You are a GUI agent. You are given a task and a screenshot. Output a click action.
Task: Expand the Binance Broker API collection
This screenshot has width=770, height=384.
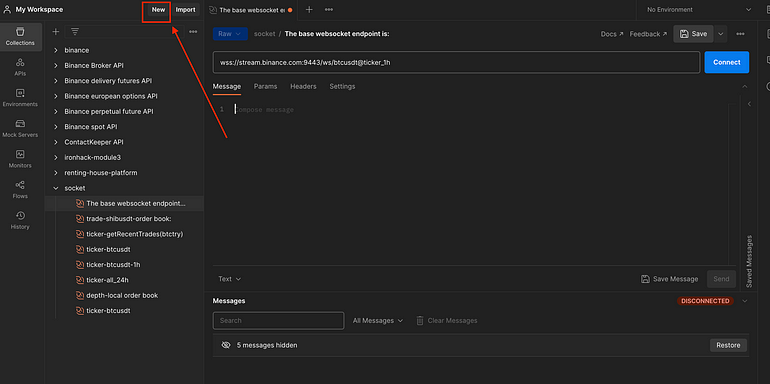55,65
